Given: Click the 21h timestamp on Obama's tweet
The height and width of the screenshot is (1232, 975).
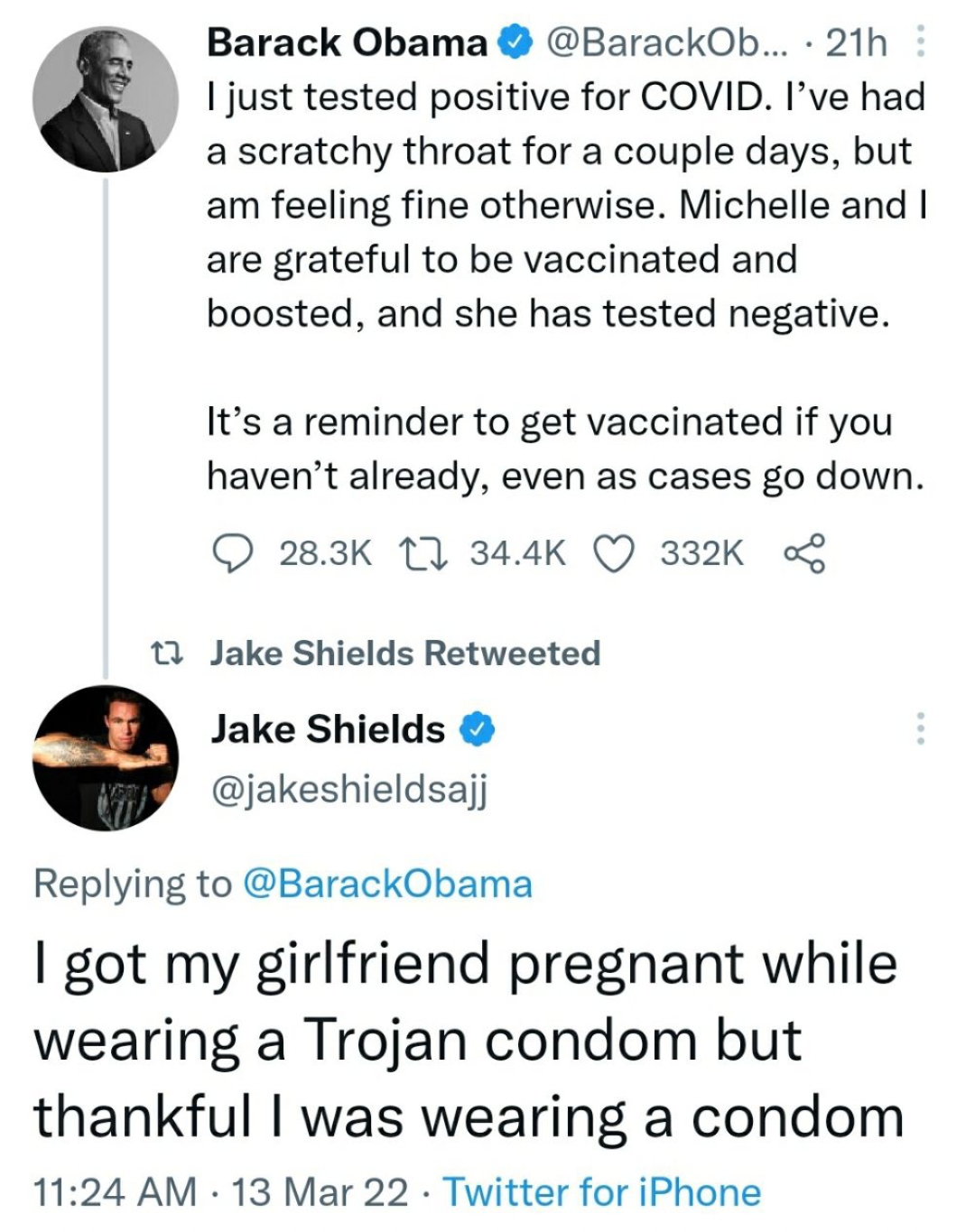Looking at the screenshot, I should coord(857,42).
